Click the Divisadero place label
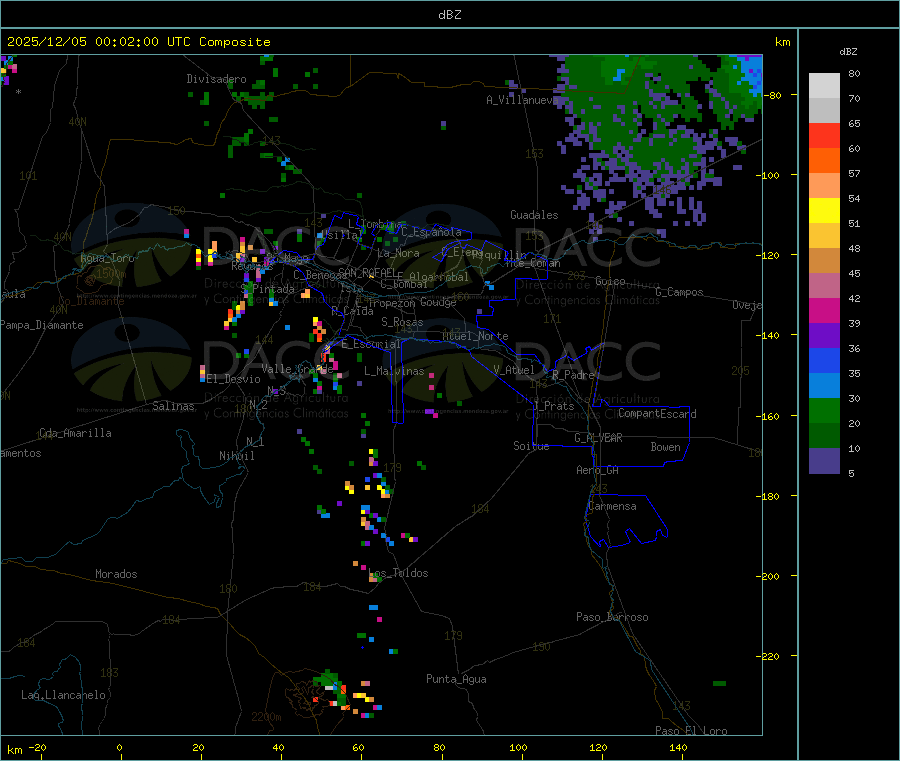 coord(216,79)
